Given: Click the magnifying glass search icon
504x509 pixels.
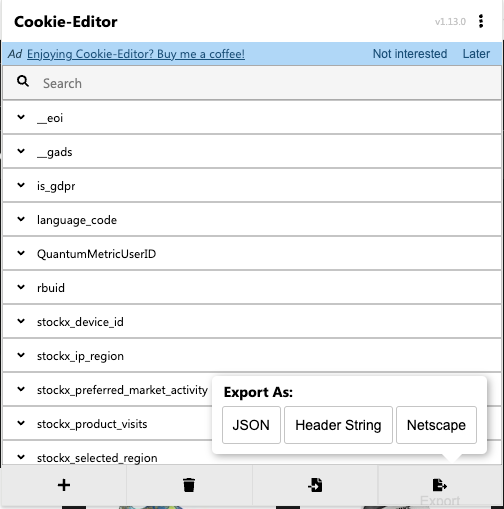Looking at the screenshot, I should click(x=23, y=81).
